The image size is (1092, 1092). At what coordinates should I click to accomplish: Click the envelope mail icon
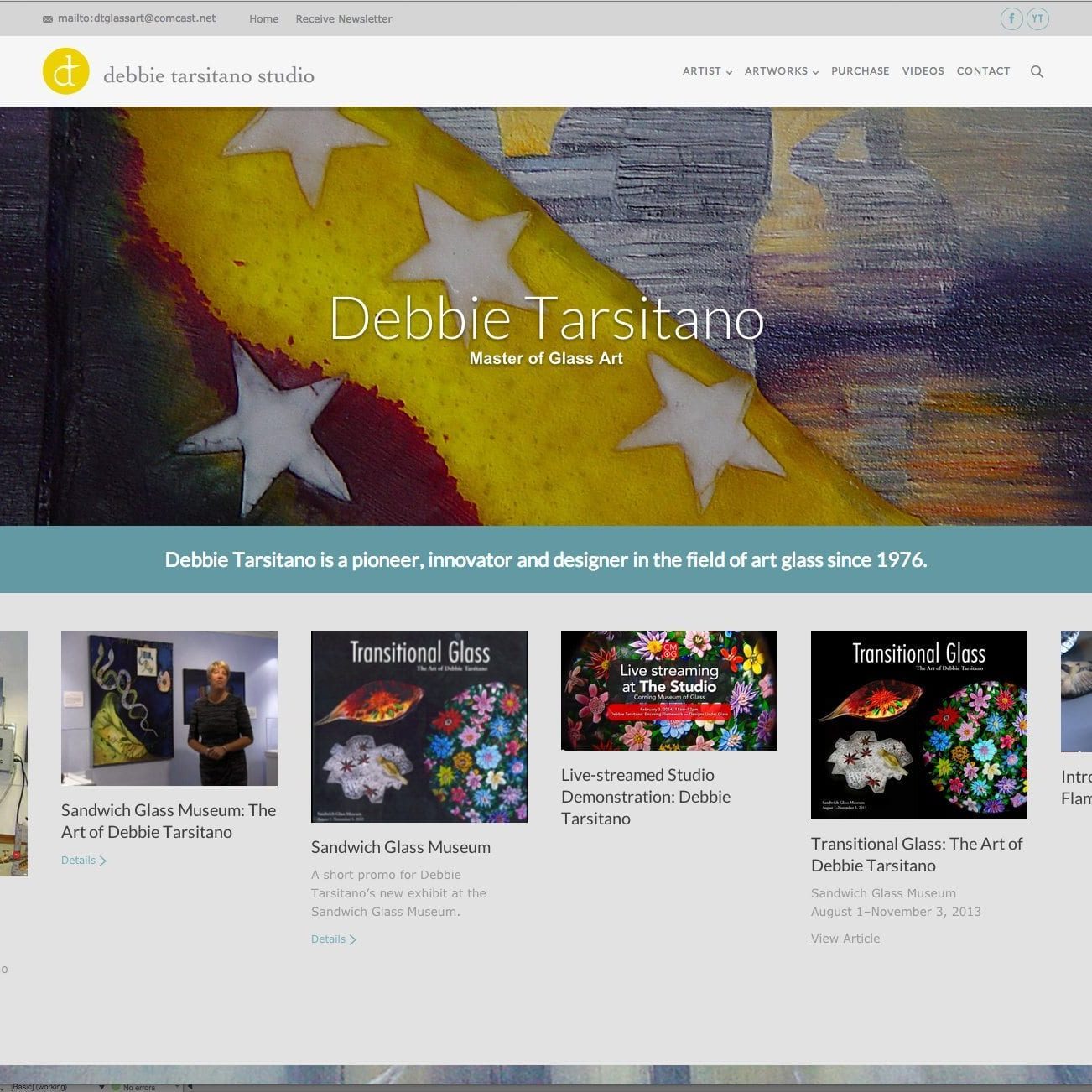pyautogui.click(x=48, y=19)
